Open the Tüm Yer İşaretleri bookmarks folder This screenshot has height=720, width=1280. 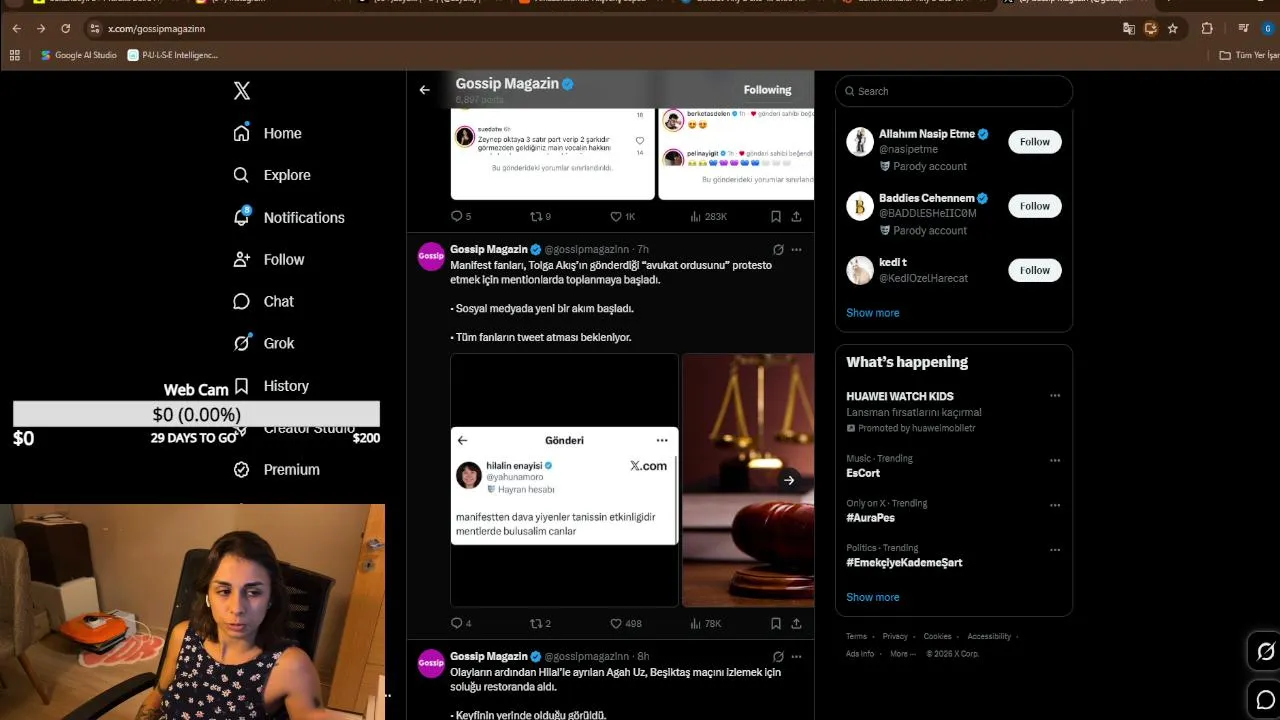point(1249,55)
